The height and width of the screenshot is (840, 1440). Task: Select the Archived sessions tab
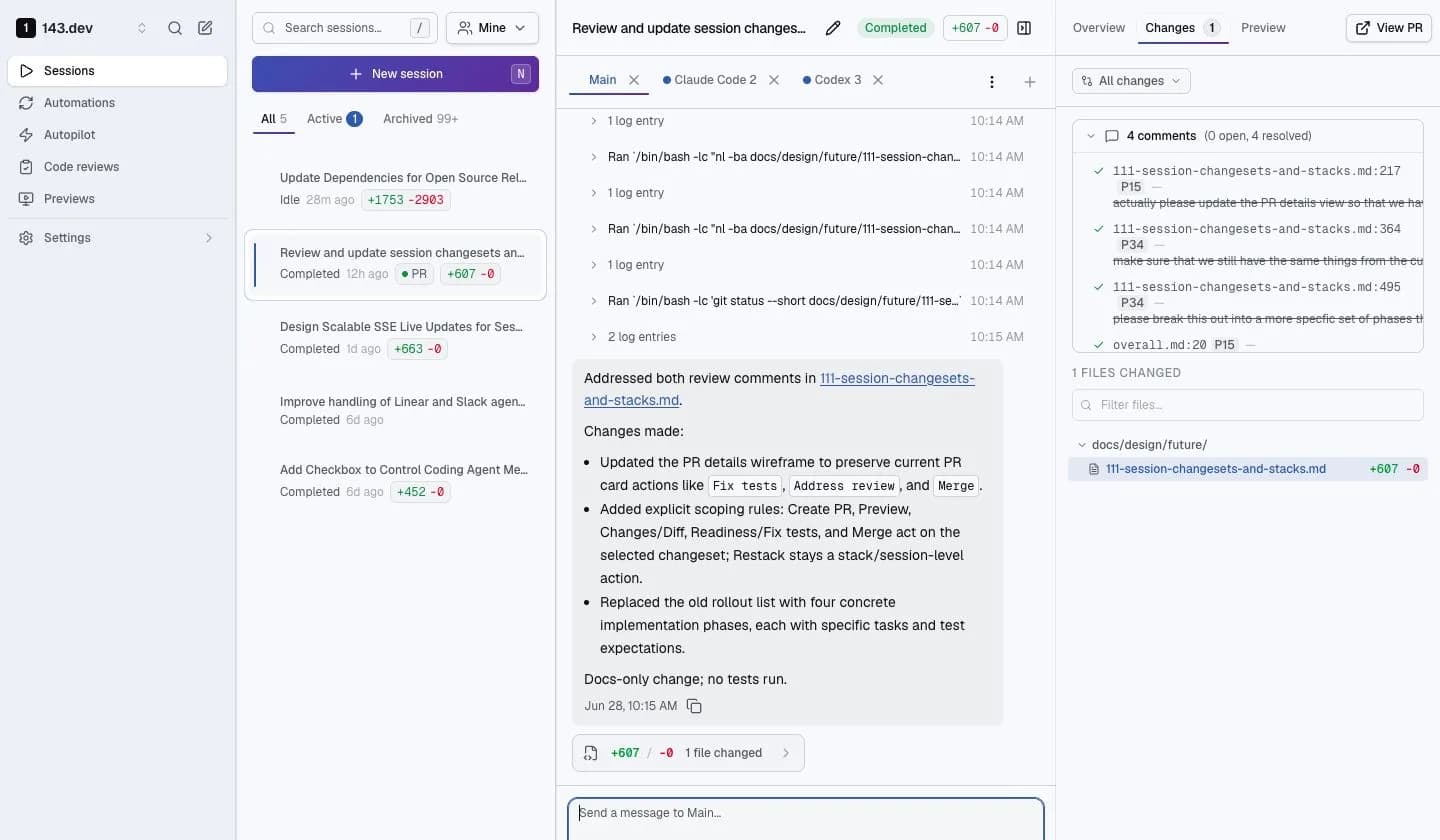tap(420, 119)
